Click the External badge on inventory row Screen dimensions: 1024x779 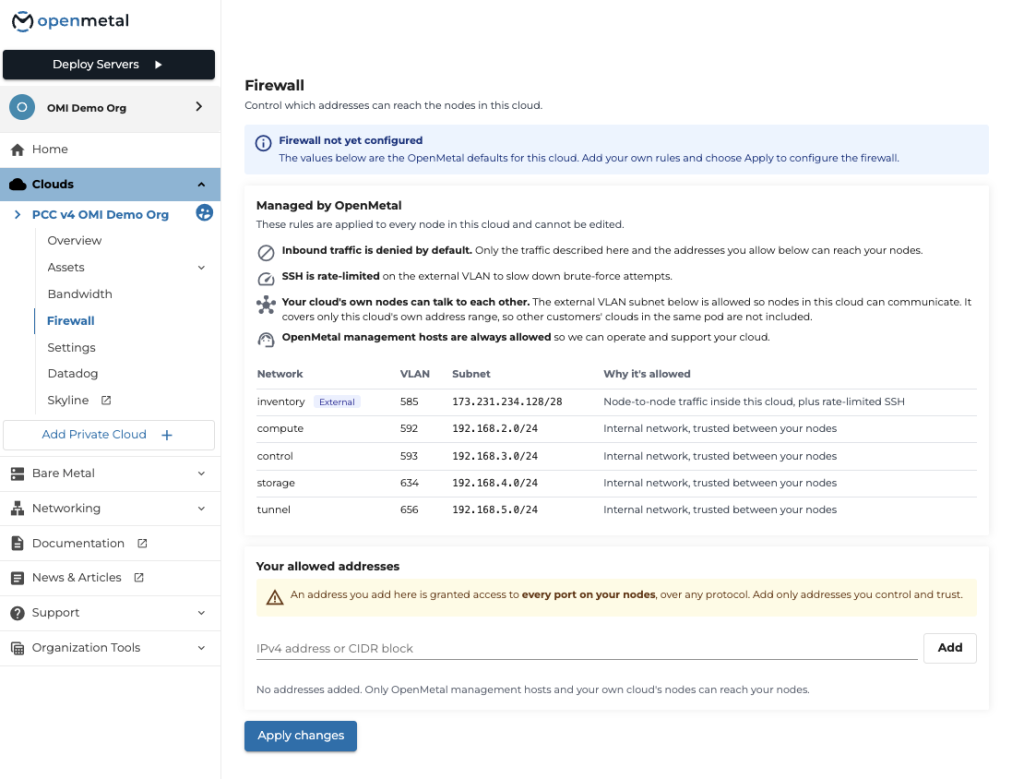coord(337,402)
